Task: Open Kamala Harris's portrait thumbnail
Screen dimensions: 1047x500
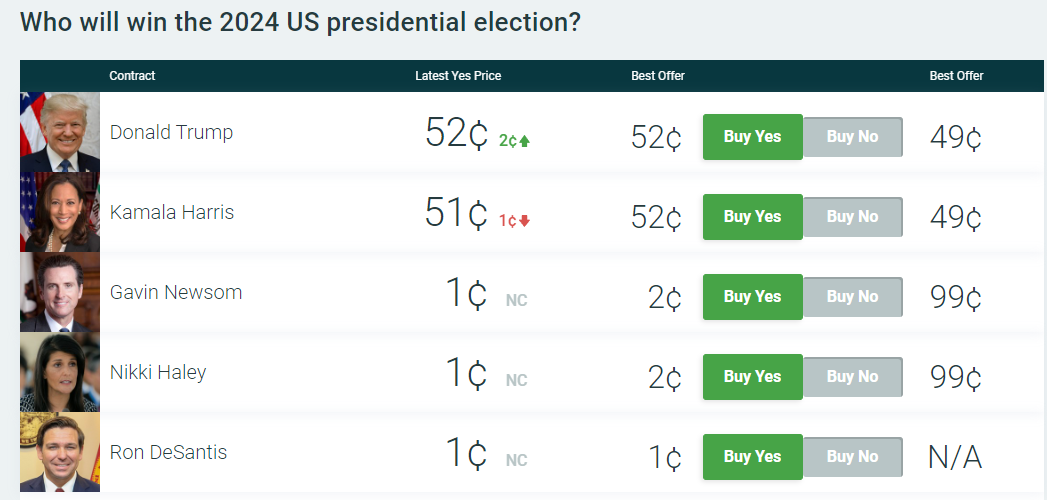Action: 60,212
